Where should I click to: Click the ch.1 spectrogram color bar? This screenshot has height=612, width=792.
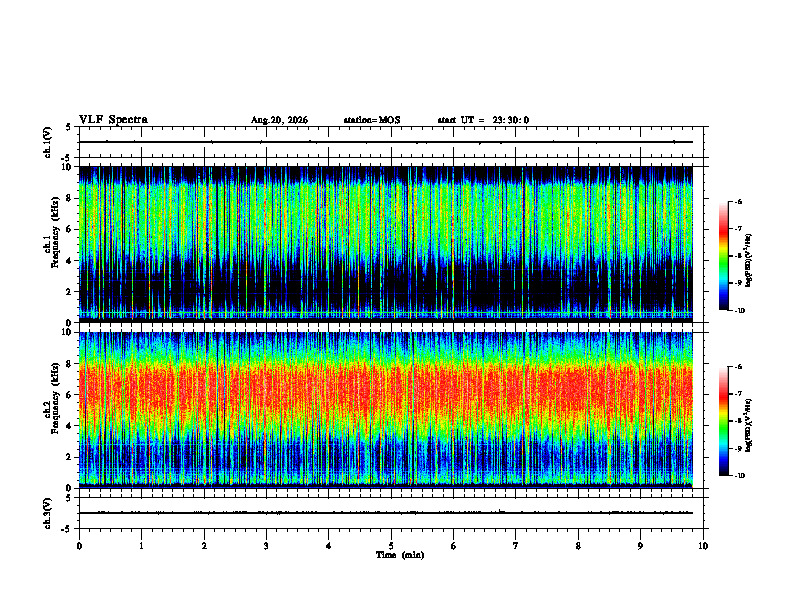723,256
